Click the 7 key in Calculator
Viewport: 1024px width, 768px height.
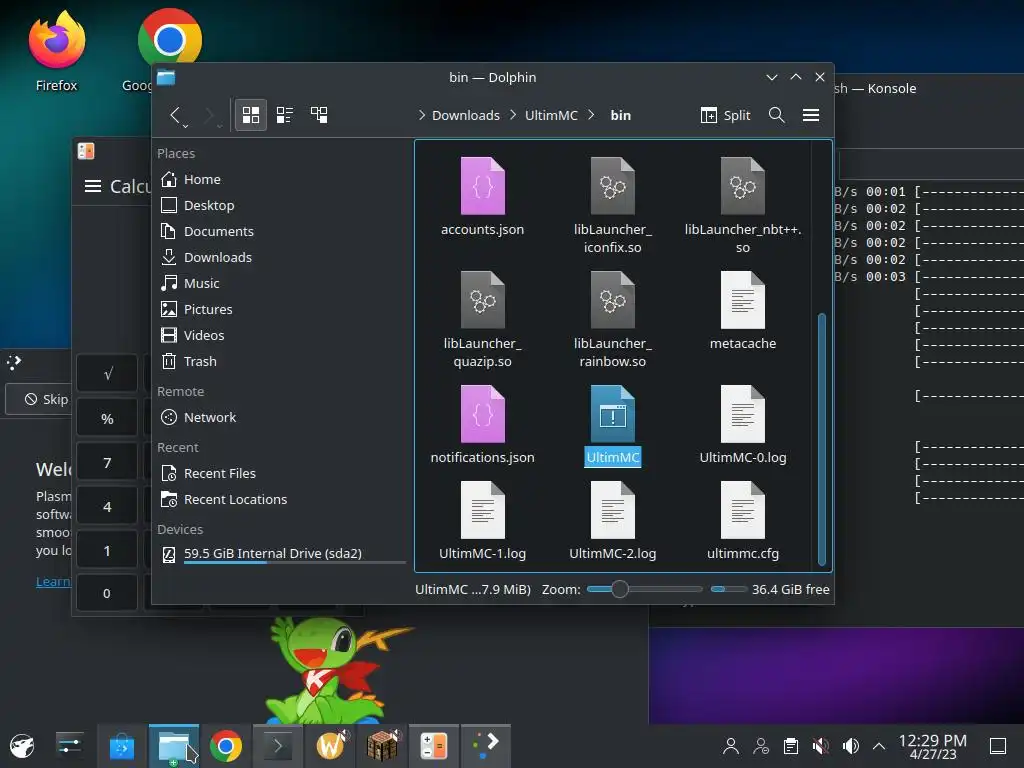pyautogui.click(x=107, y=462)
